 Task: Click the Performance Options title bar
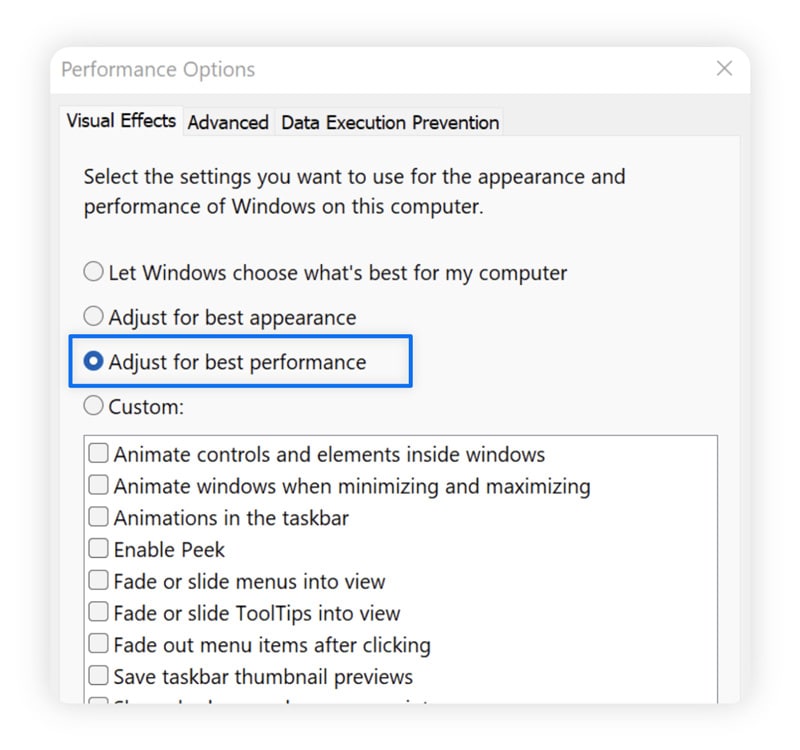[300, 69]
